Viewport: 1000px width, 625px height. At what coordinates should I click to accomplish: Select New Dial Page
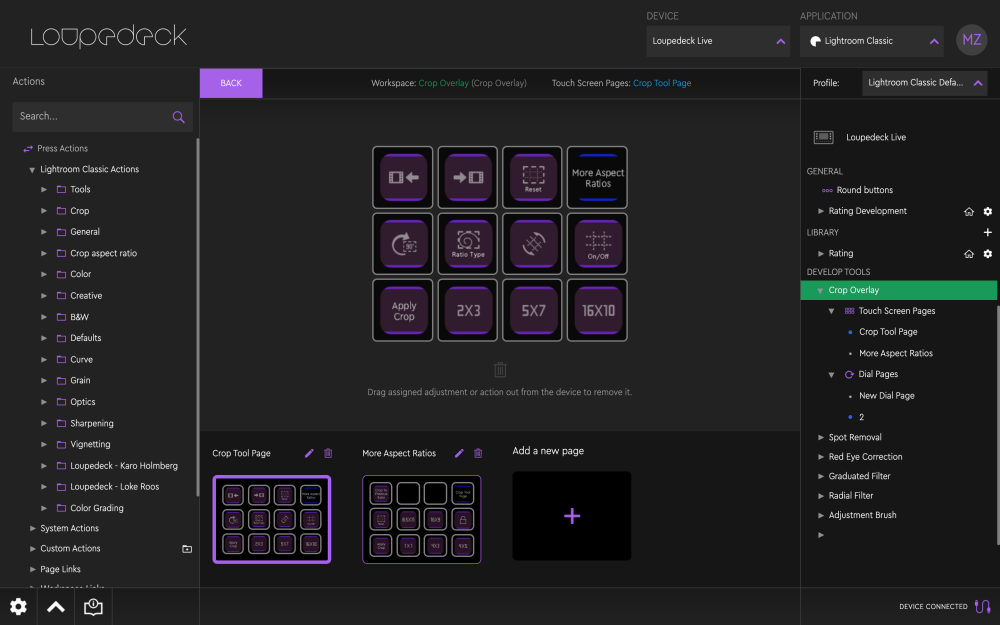coord(886,395)
